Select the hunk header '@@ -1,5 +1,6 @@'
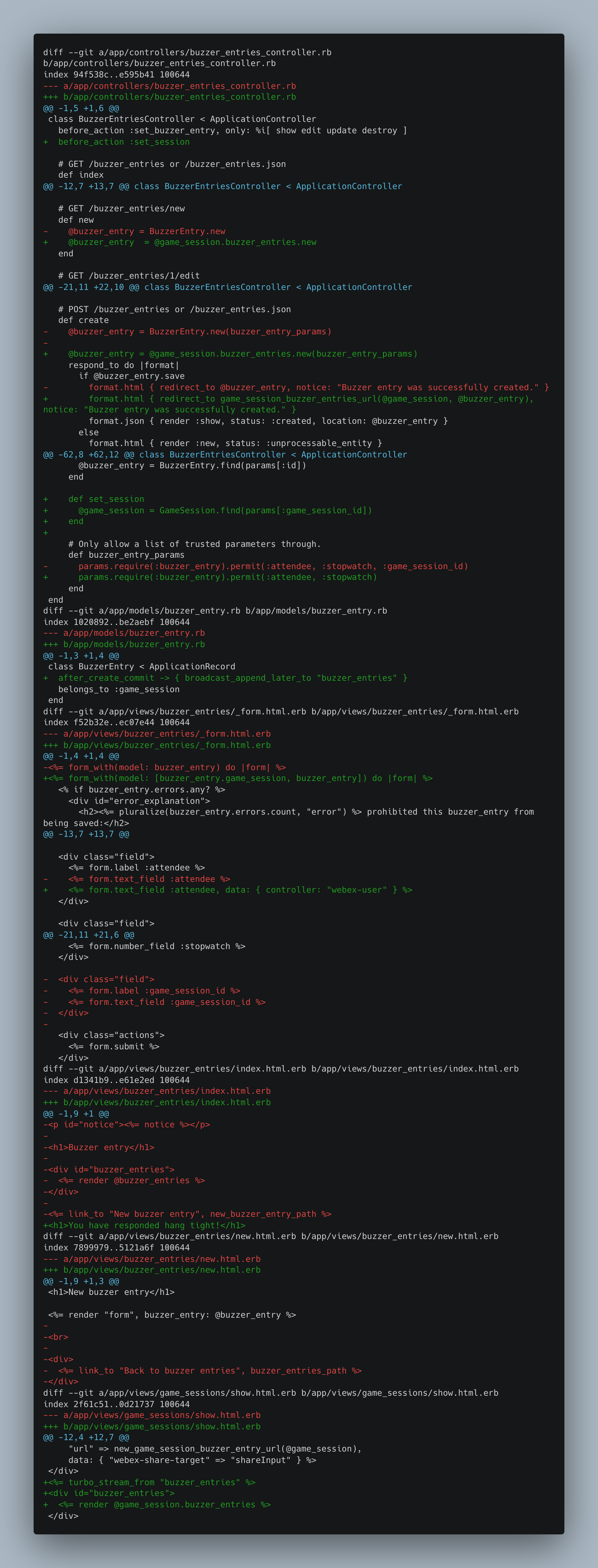The height and width of the screenshot is (1568, 598). (81, 108)
